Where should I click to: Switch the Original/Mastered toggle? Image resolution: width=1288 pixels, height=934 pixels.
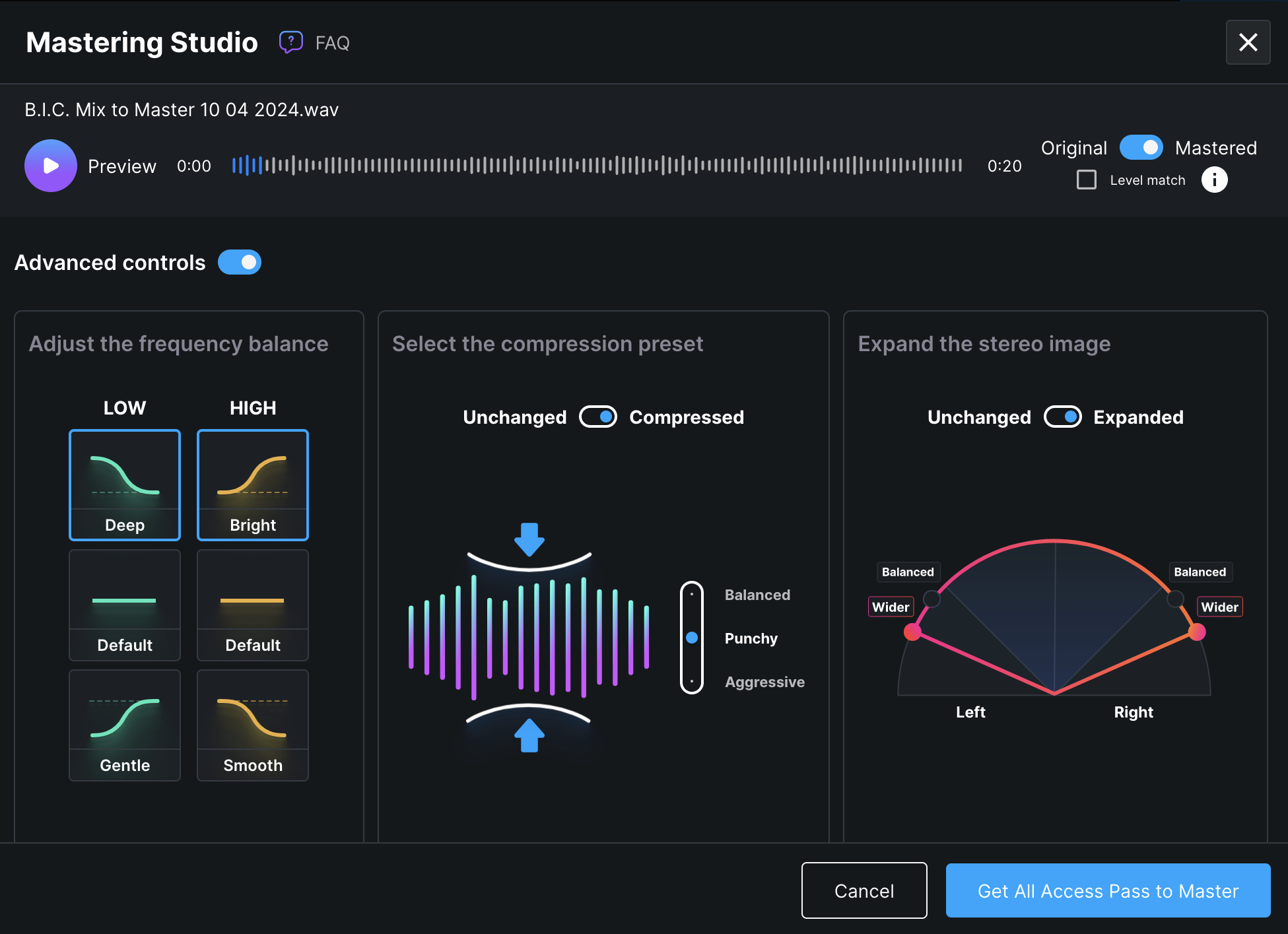[x=1141, y=148]
